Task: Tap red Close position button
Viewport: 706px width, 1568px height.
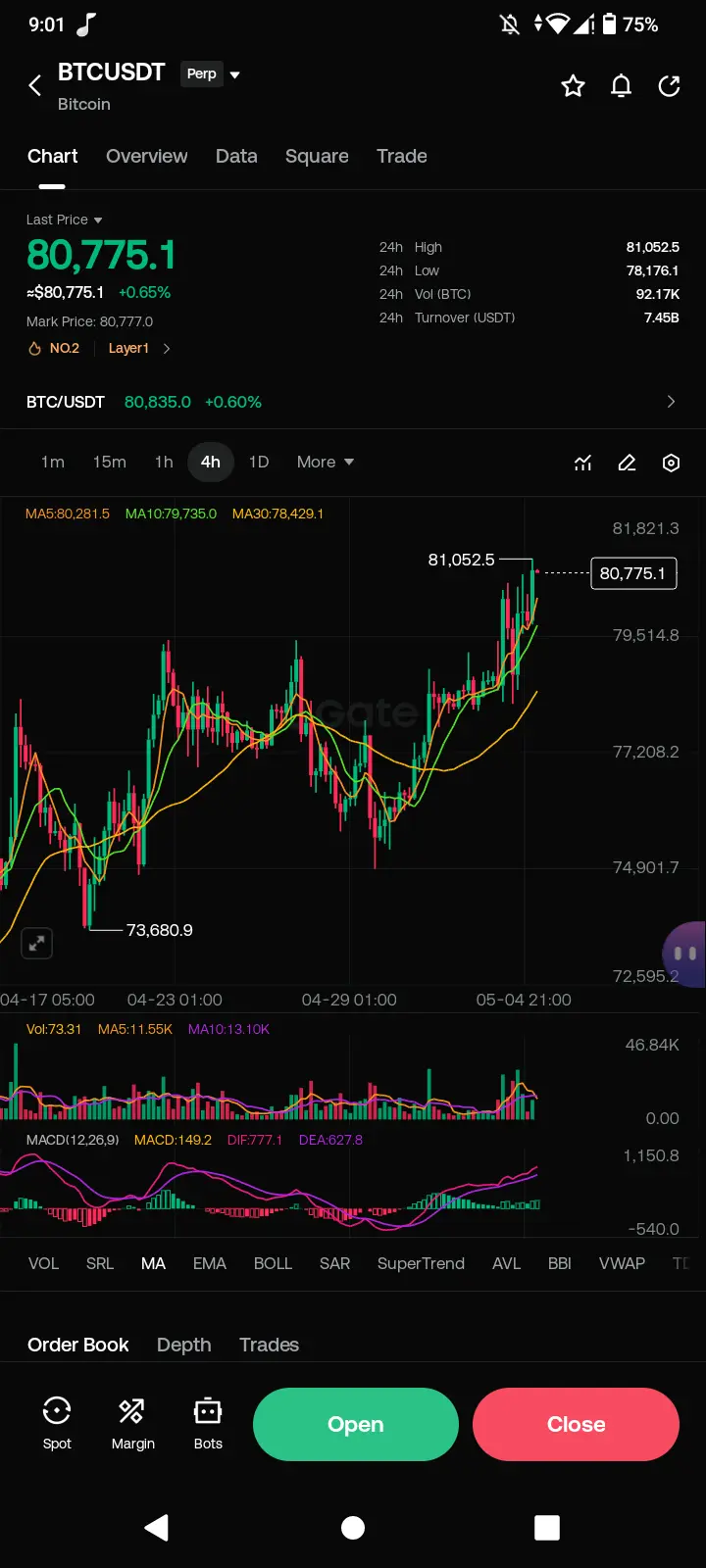Action: (576, 1424)
